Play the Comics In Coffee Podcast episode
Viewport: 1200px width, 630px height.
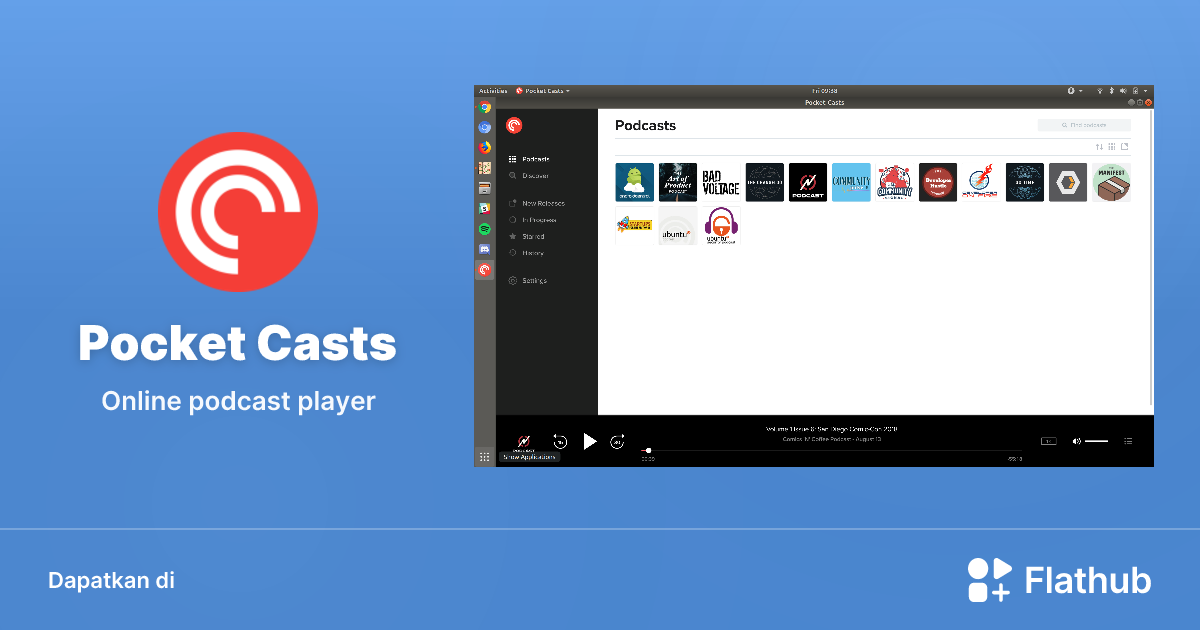(x=589, y=440)
